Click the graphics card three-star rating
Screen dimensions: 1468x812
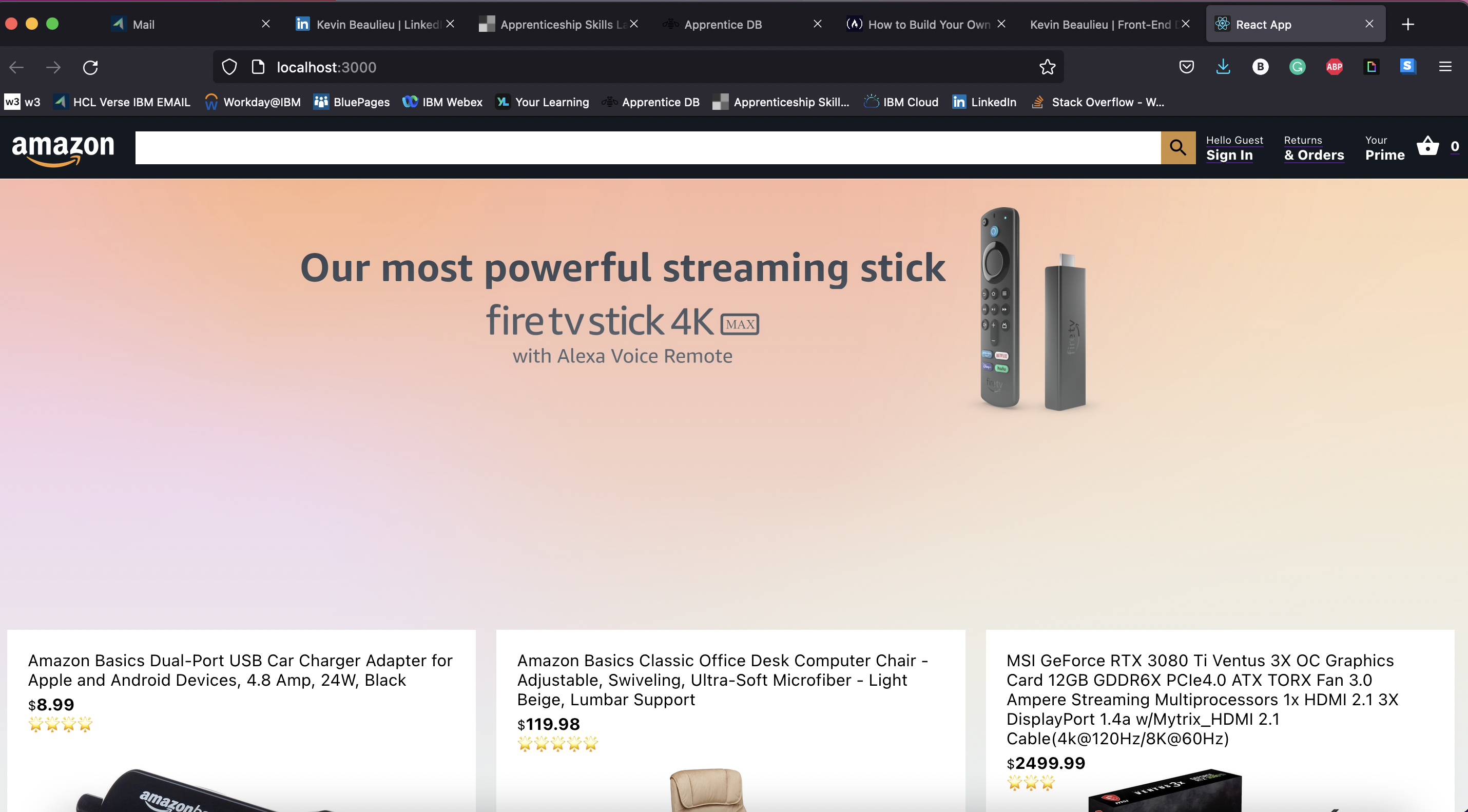click(1031, 782)
